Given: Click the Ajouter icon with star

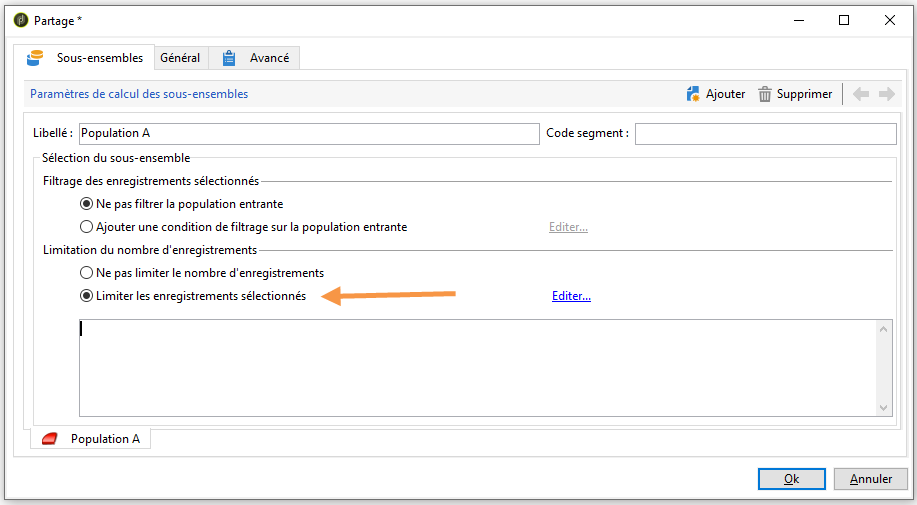Looking at the screenshot, I should click(693, 94).
